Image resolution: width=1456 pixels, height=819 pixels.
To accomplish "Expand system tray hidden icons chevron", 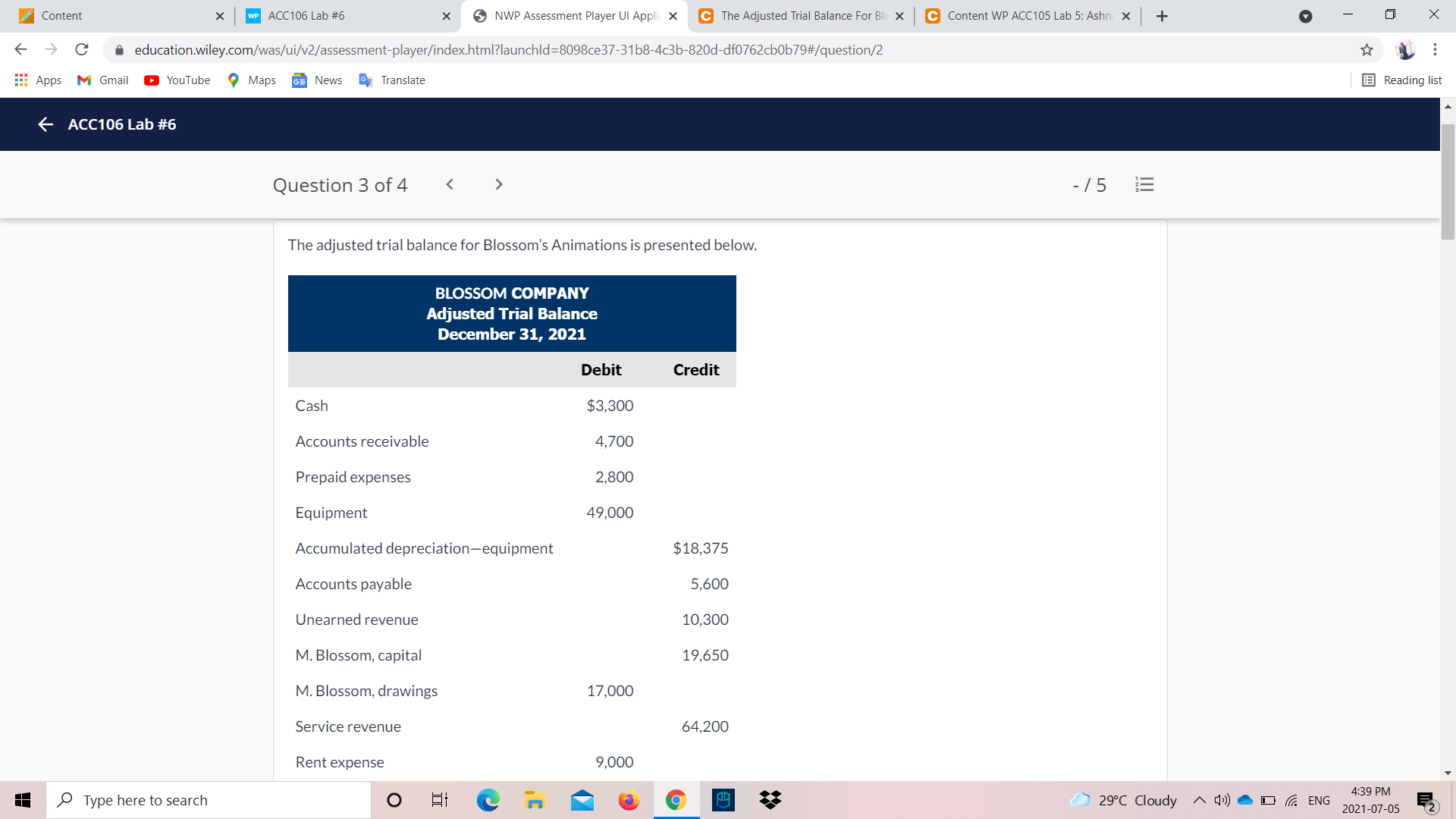I will 1199,800.
